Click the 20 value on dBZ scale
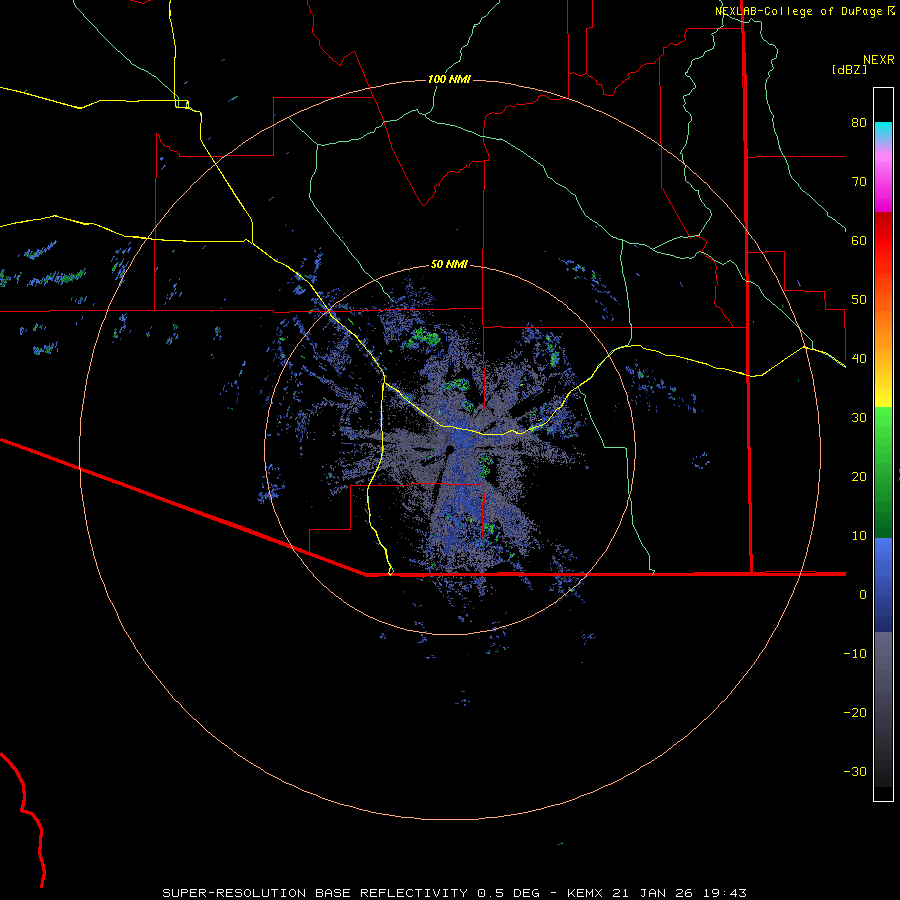 coord(859,476)
